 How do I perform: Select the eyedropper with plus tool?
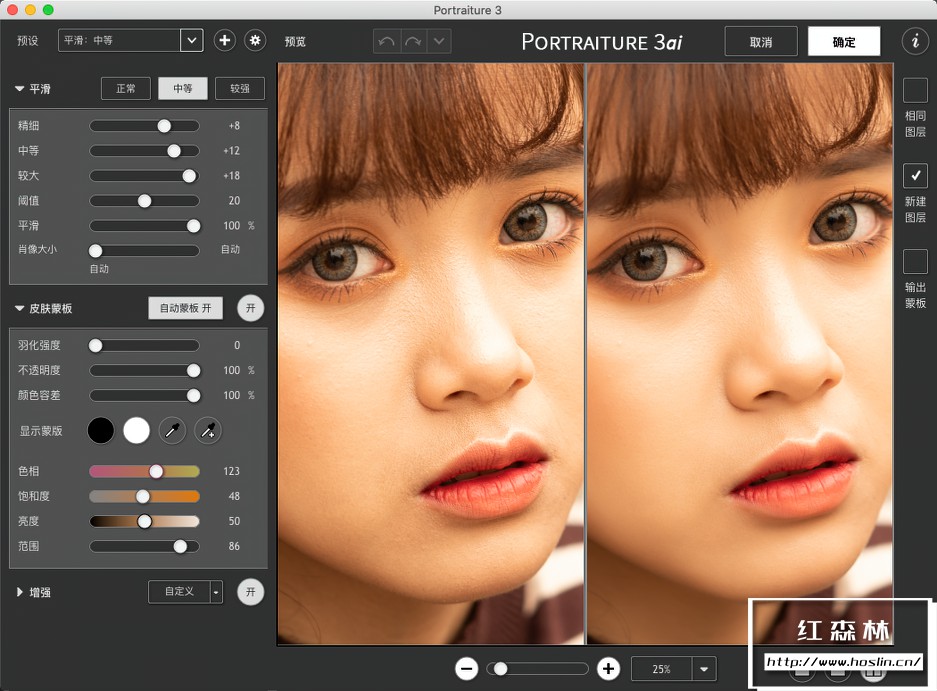(208, 431)
